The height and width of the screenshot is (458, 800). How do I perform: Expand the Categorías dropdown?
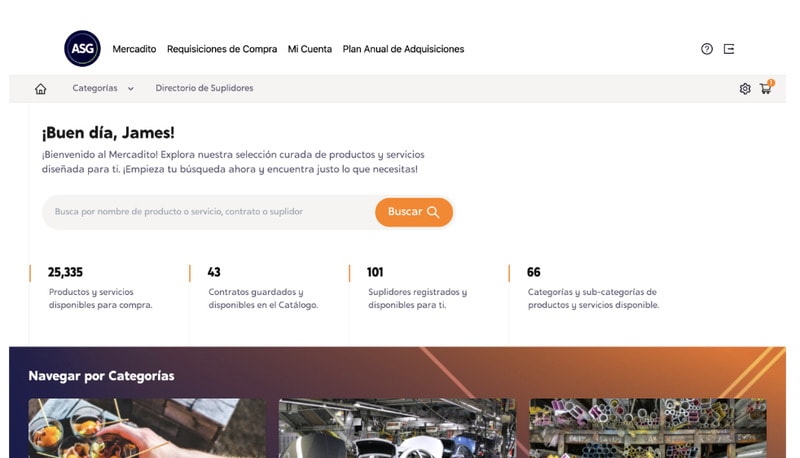102,88
